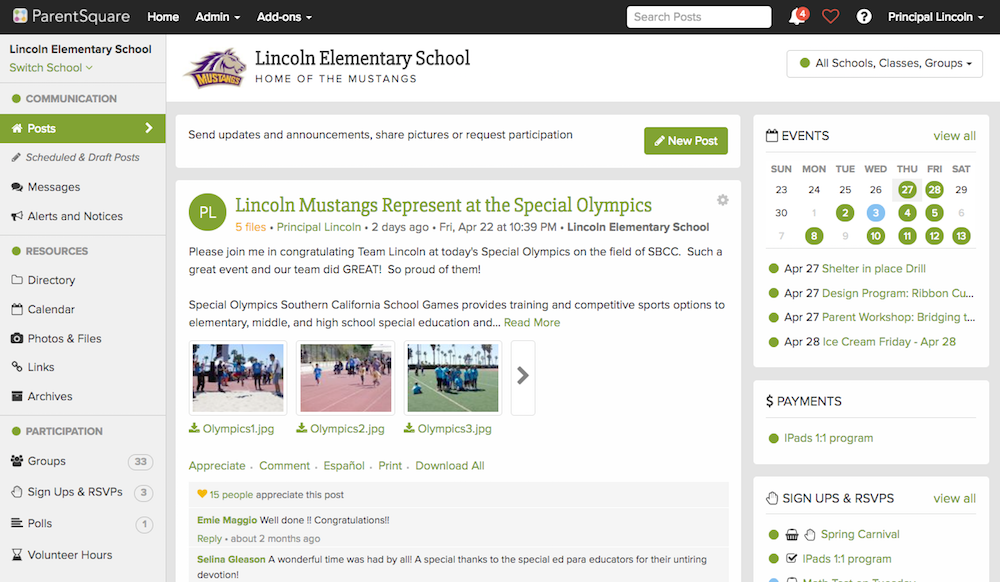Open Olympics2 running track thumbnail
The width and height of the screenshot is (1000, 582).
point(346,377)
